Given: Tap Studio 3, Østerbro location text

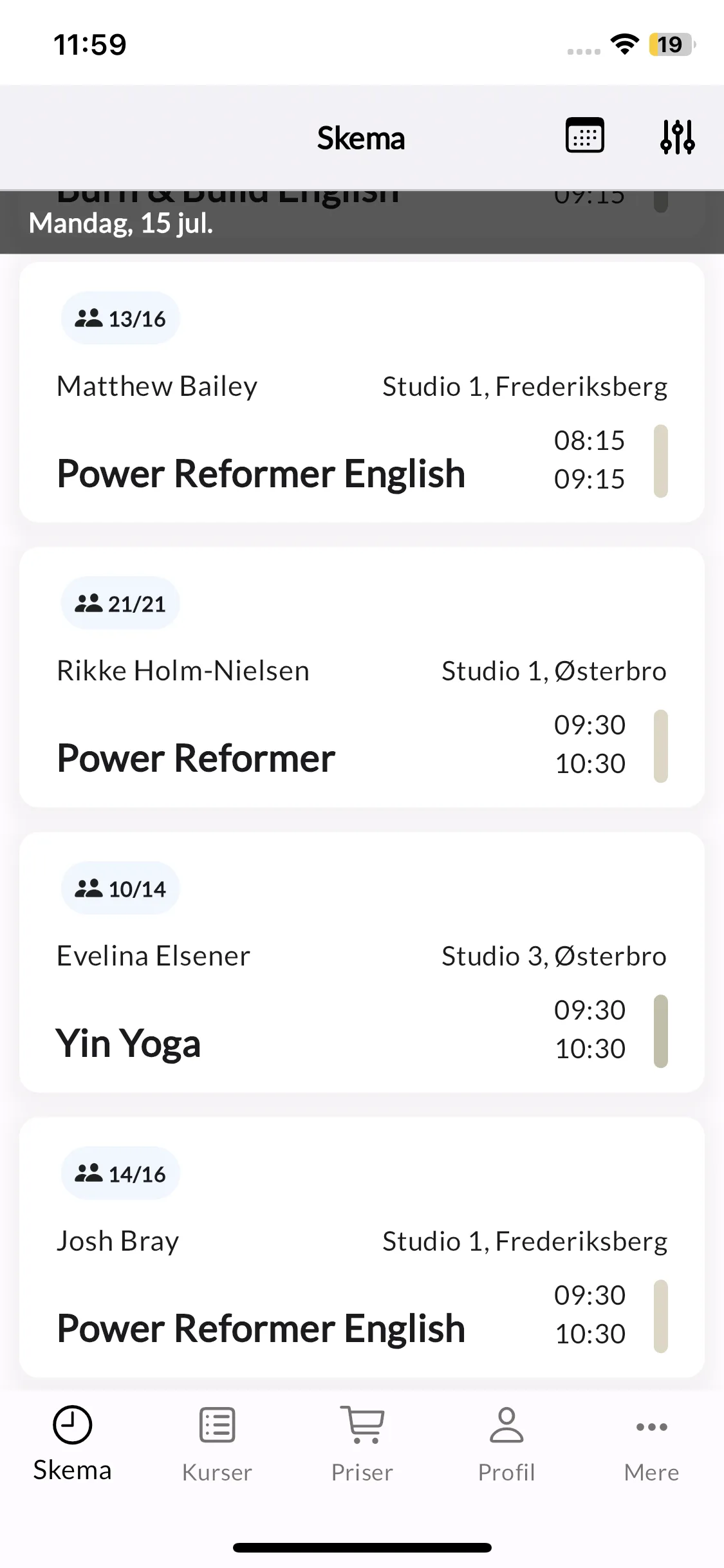Looking at the screenshot, I should tap(554, 956).
